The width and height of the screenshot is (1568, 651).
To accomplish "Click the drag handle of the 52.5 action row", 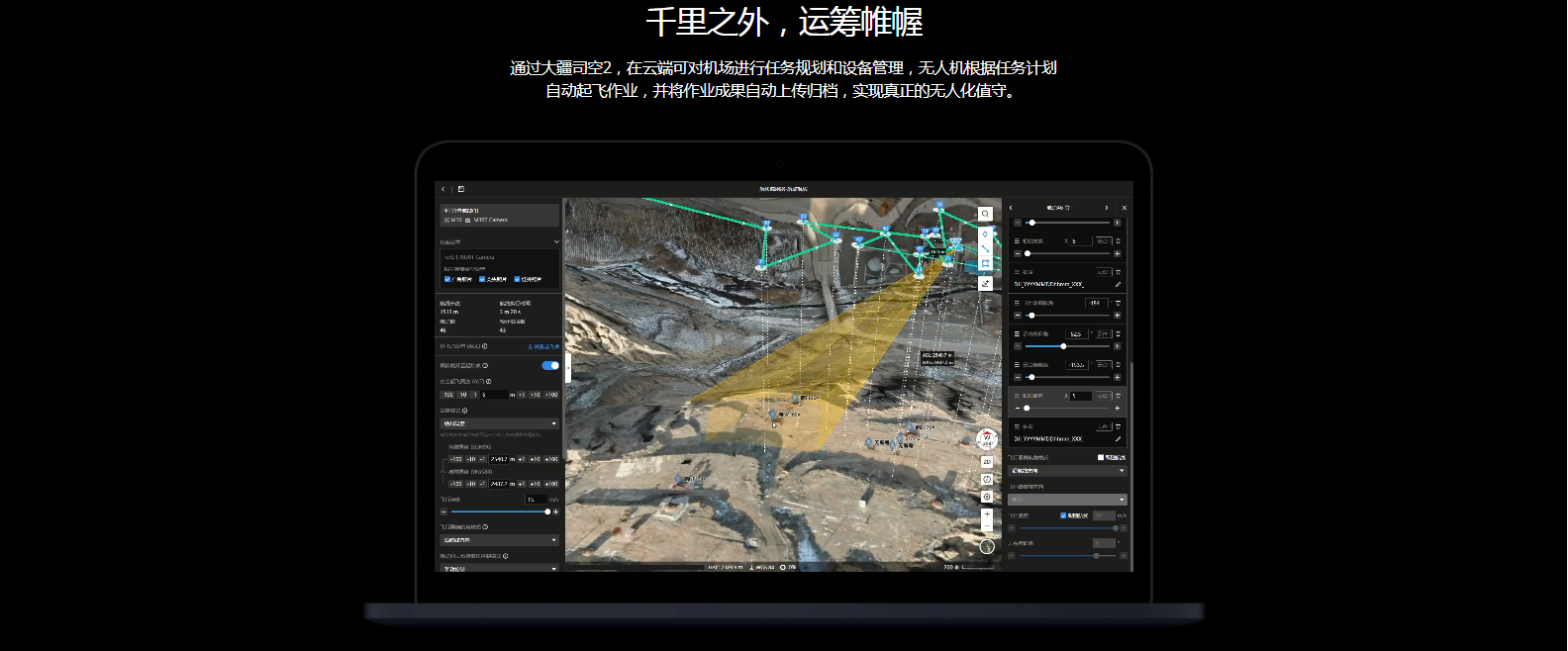I will pos(1017,334).
